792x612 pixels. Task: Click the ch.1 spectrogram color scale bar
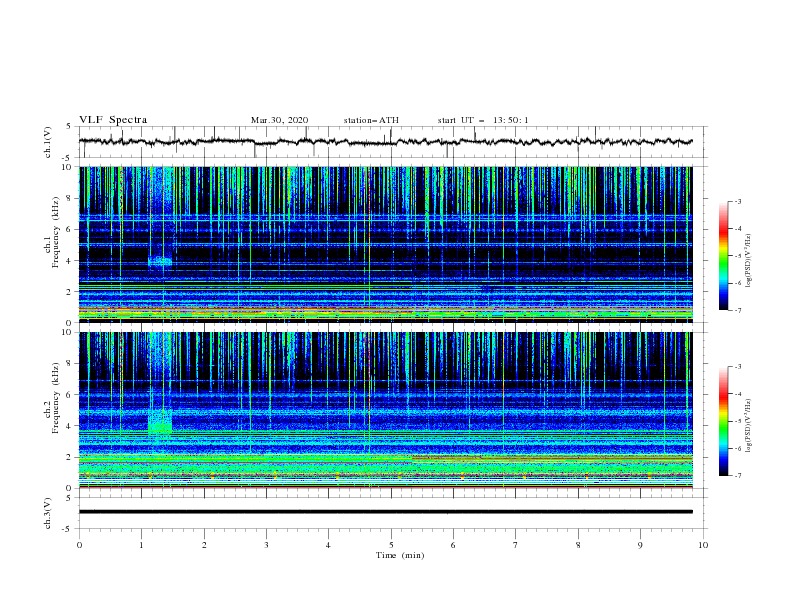[723, 256]
